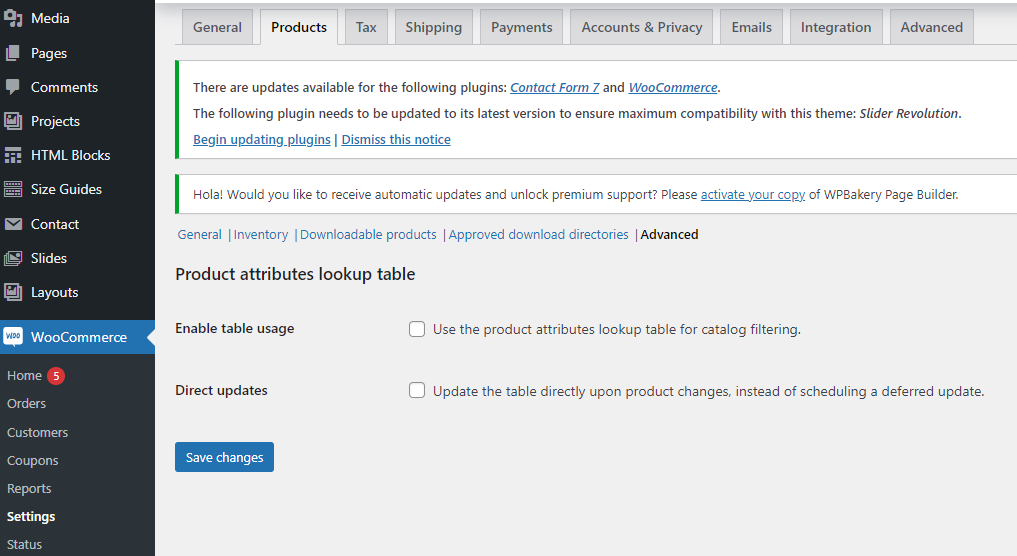Open the WooCommerce logo icon

point(13,337)
